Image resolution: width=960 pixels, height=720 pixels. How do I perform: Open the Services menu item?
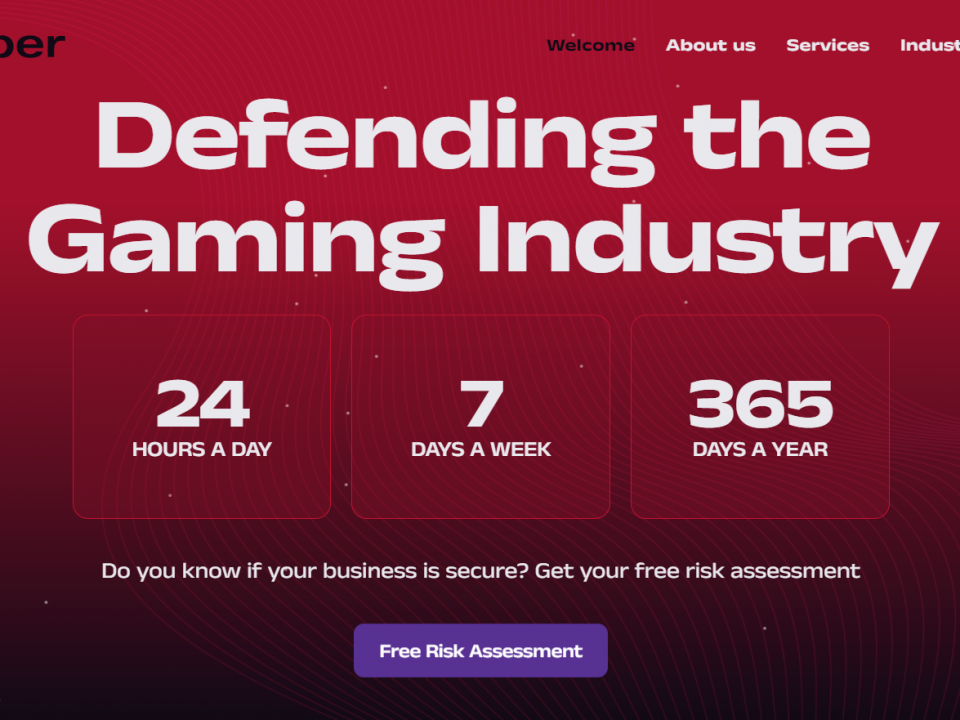click(x=827, y=45)
